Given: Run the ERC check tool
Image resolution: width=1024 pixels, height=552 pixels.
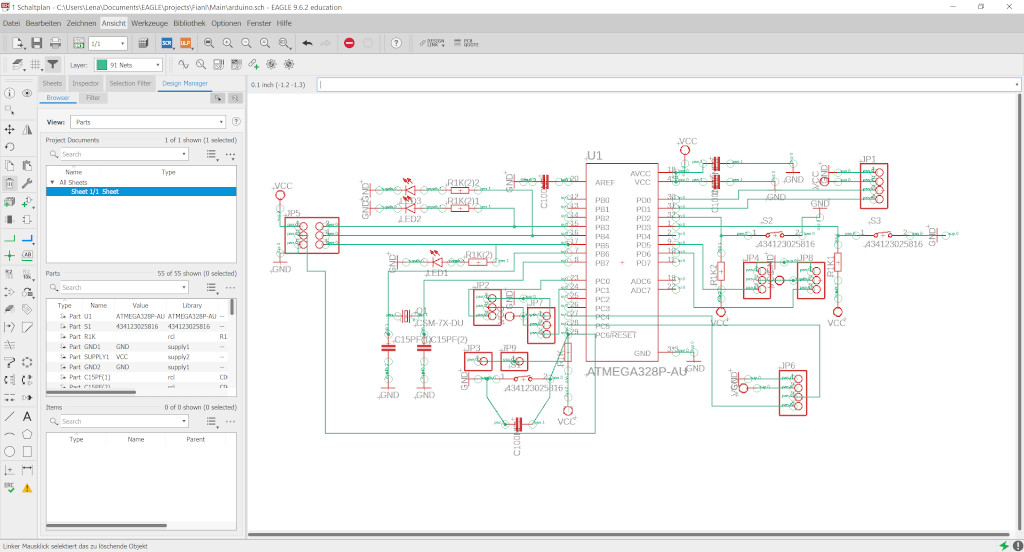Looking at the screenshot, I should point(10,487).
